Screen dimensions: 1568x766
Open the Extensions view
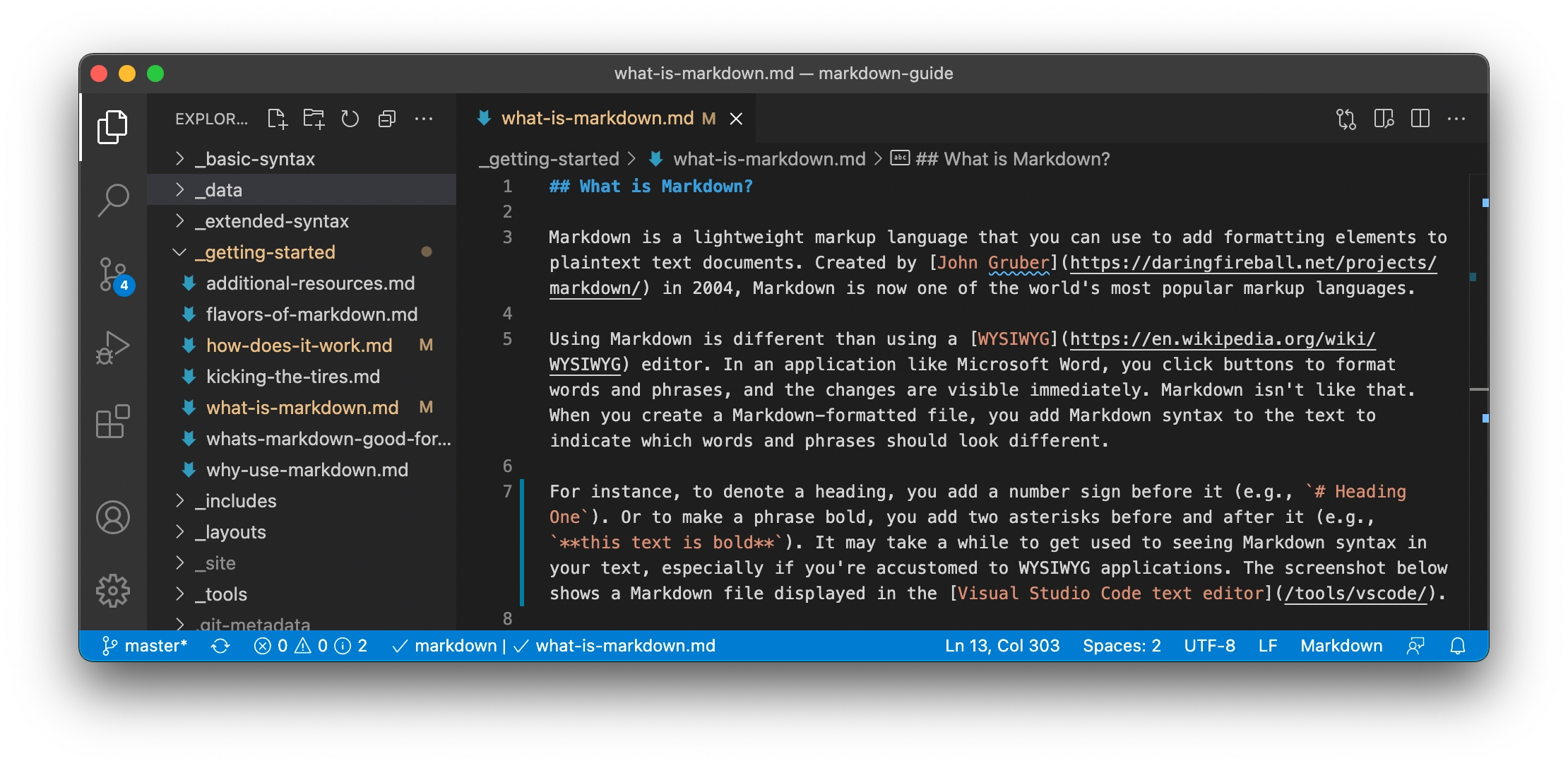click(113, 422)
